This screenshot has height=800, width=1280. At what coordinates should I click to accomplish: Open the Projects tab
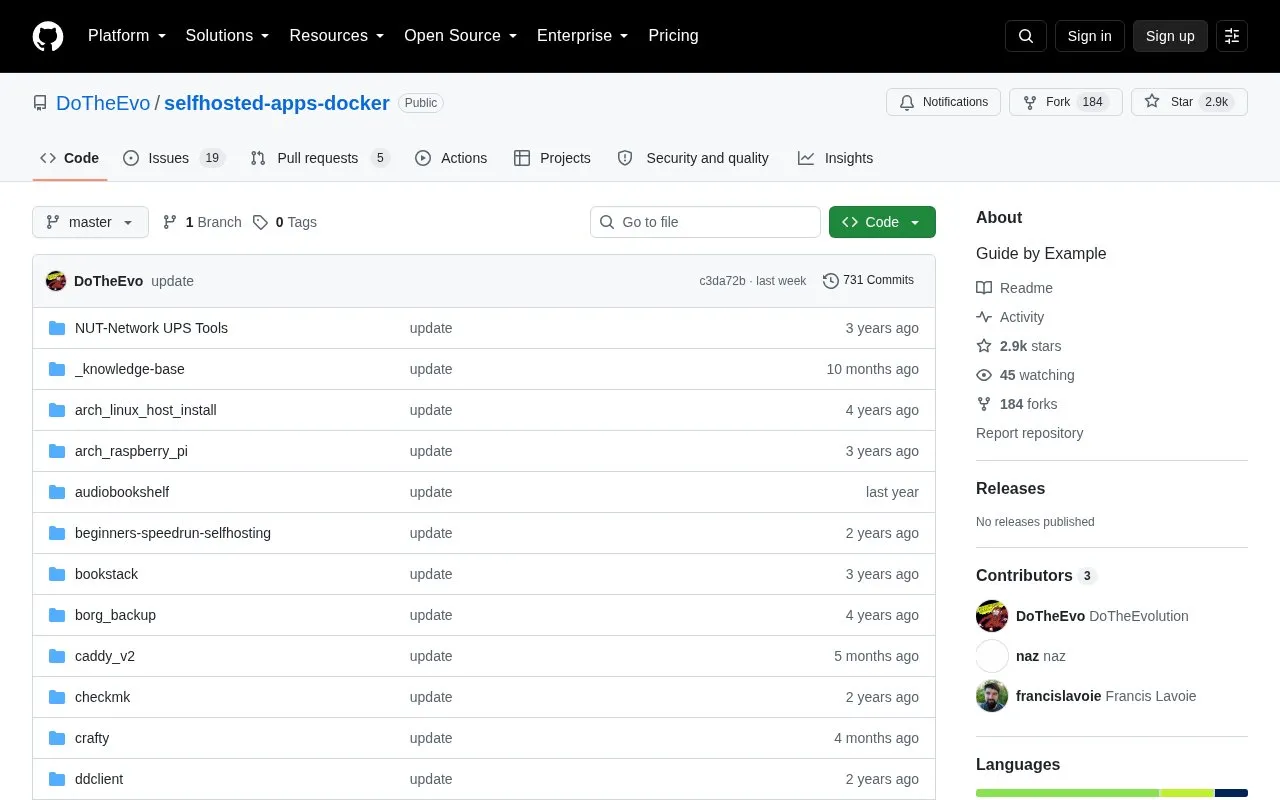point(552,158)
